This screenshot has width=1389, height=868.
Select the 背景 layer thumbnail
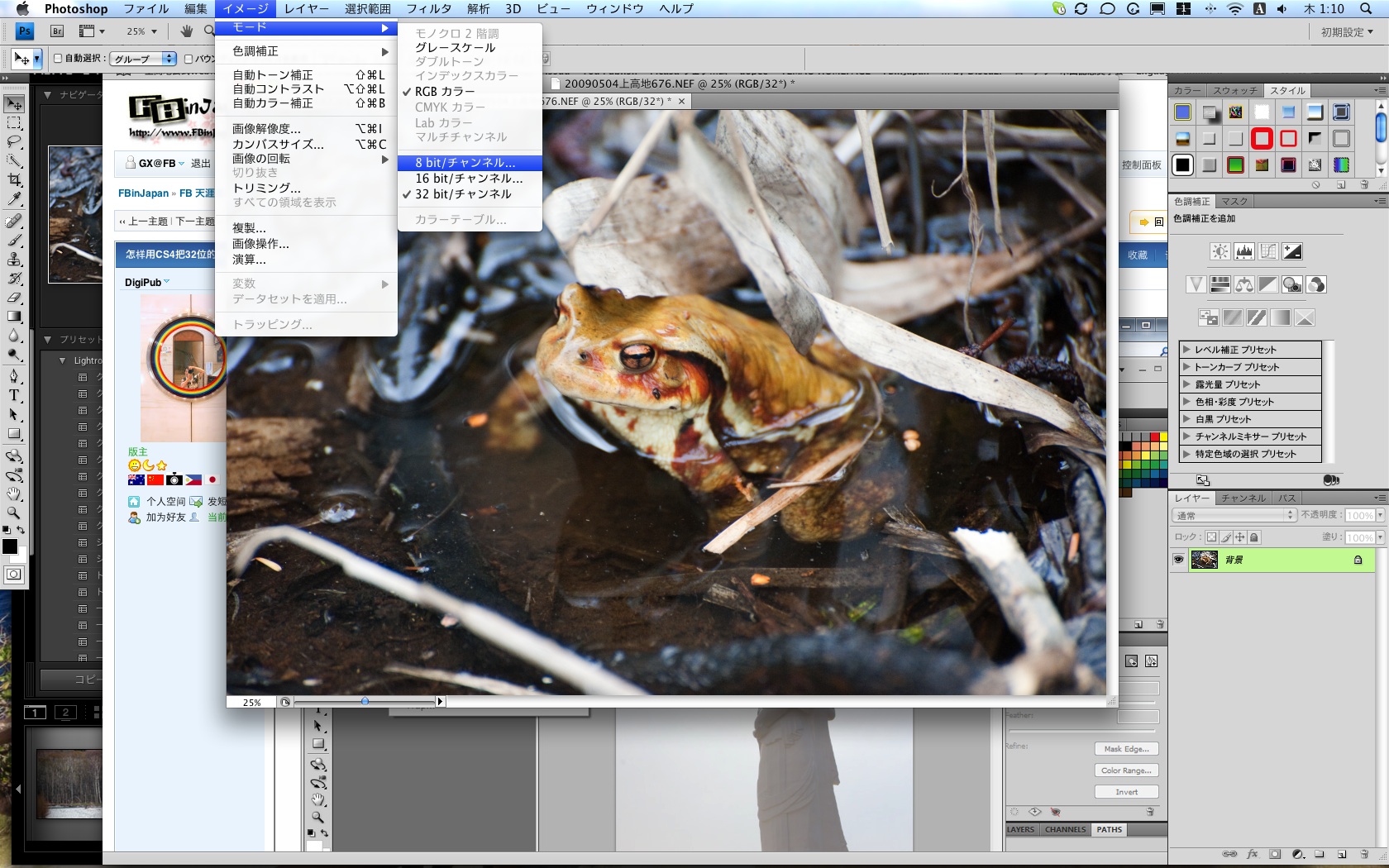[x=1204, y=560]
